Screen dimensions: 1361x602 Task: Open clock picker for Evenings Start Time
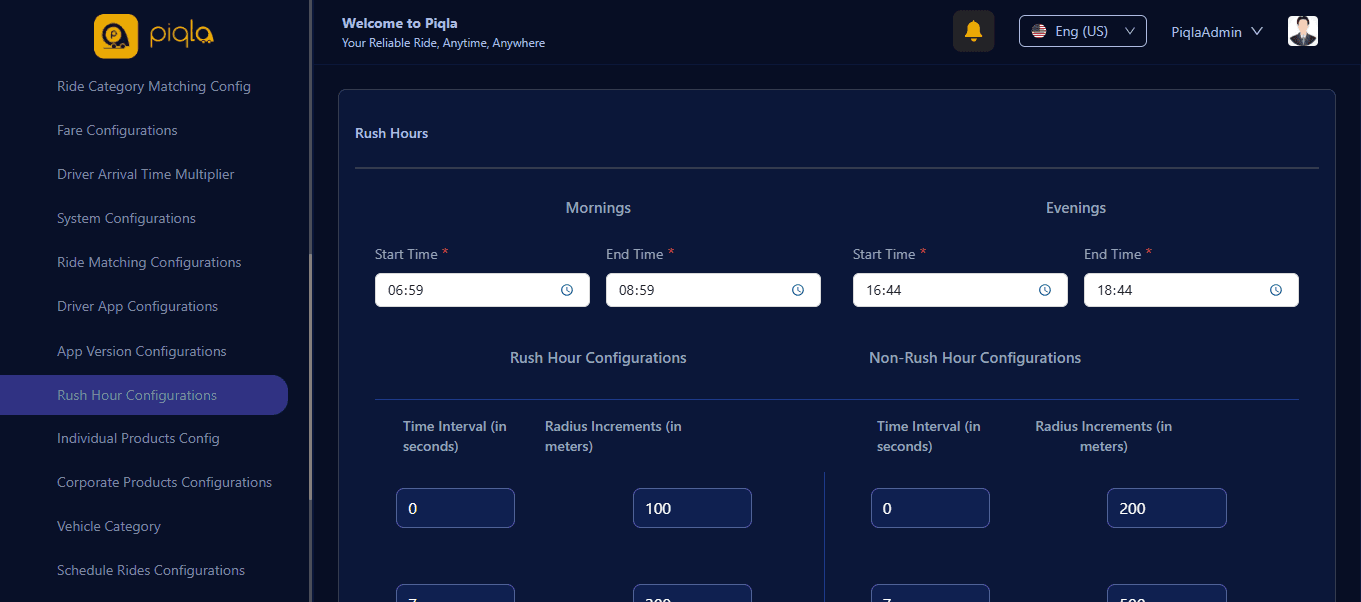click(x=1045, y=290)
